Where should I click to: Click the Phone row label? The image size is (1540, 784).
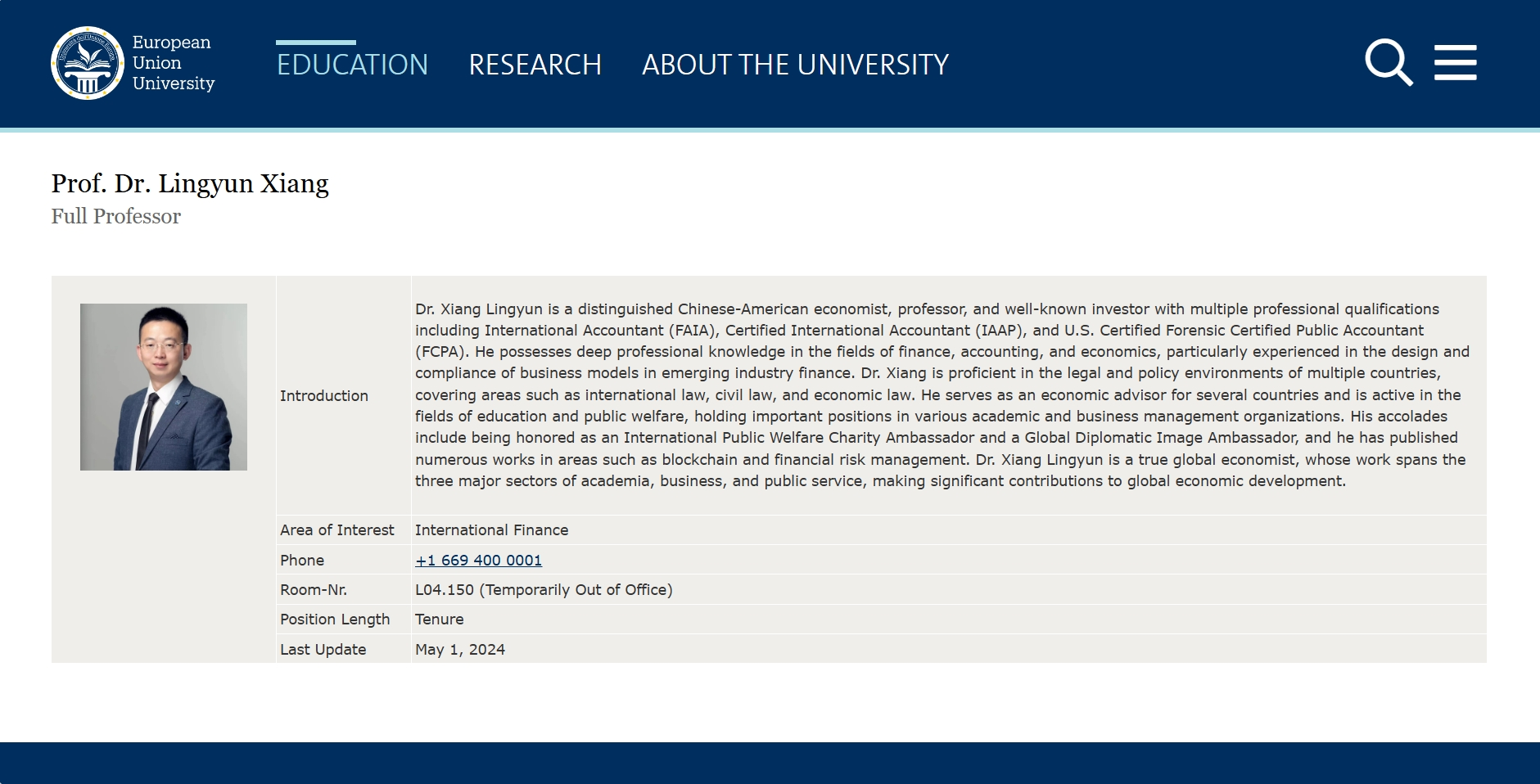[x=302, y=561]
